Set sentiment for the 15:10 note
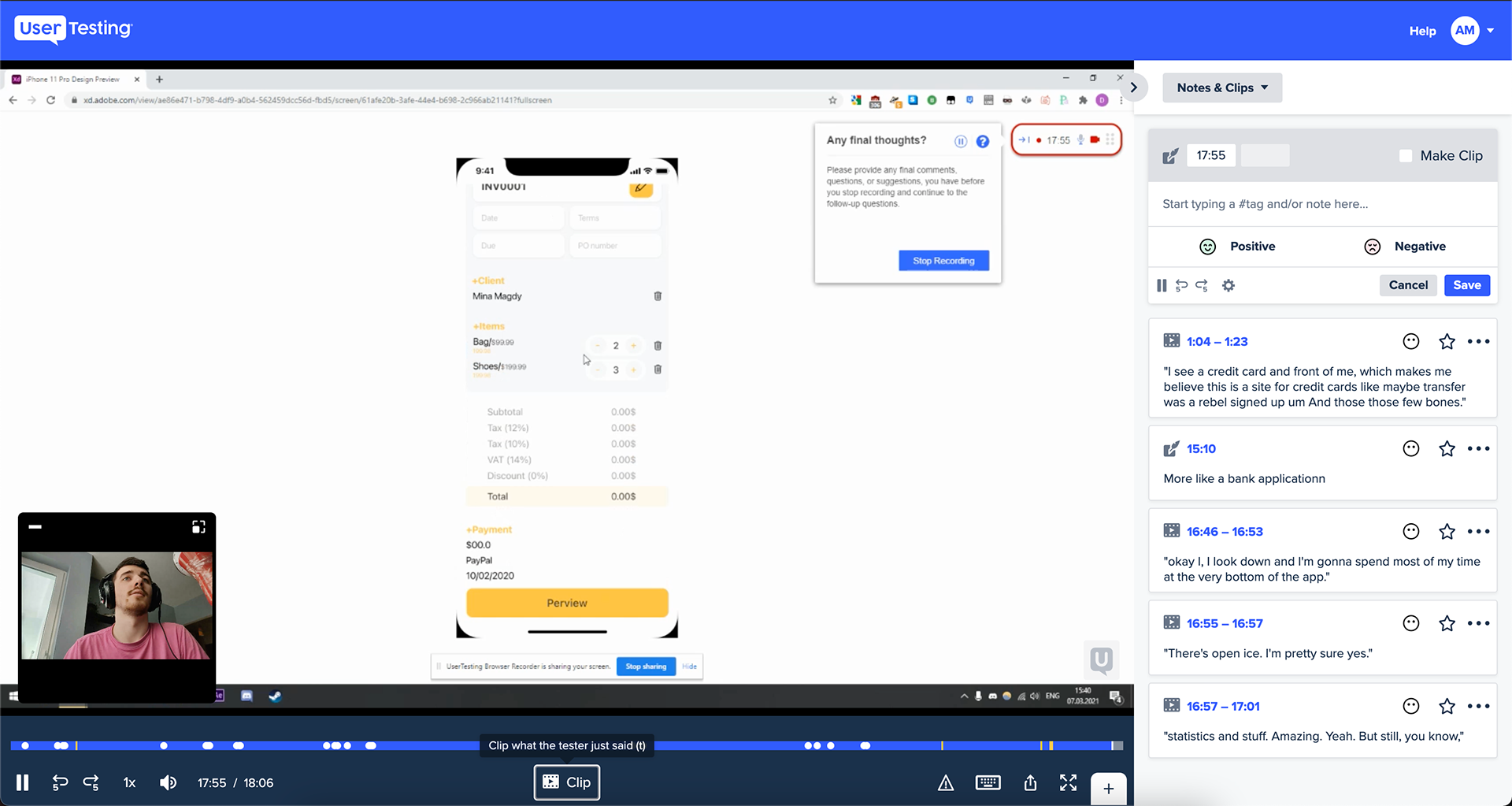 1411,448
